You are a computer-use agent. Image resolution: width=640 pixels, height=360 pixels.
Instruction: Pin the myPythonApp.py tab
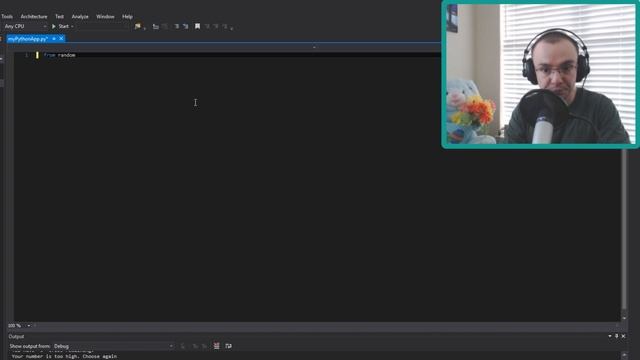[54, 39]
